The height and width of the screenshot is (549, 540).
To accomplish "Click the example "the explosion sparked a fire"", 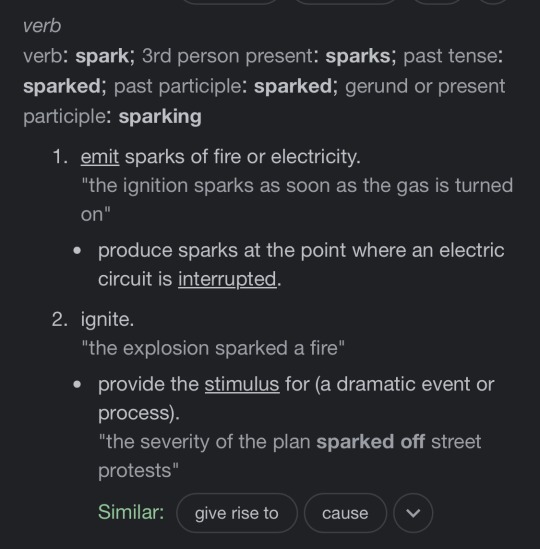I will click(213, 348).
